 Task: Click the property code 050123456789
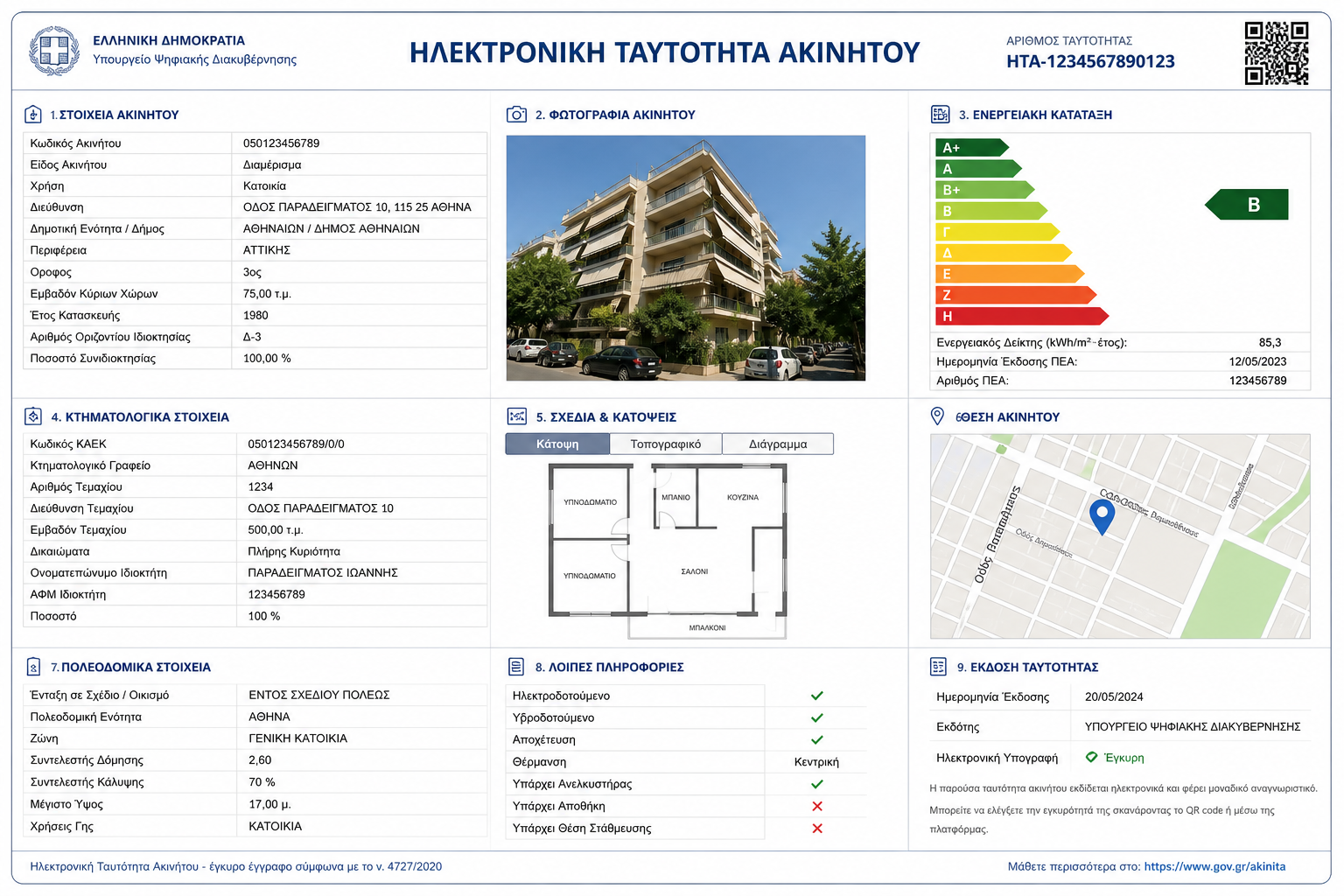click(x=281, y=143)
